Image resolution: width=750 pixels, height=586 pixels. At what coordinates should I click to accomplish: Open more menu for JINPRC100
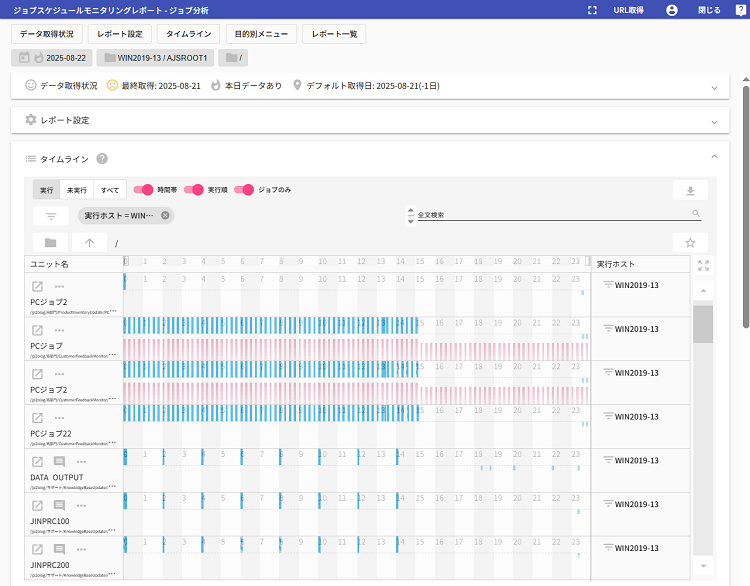[81, 506]
